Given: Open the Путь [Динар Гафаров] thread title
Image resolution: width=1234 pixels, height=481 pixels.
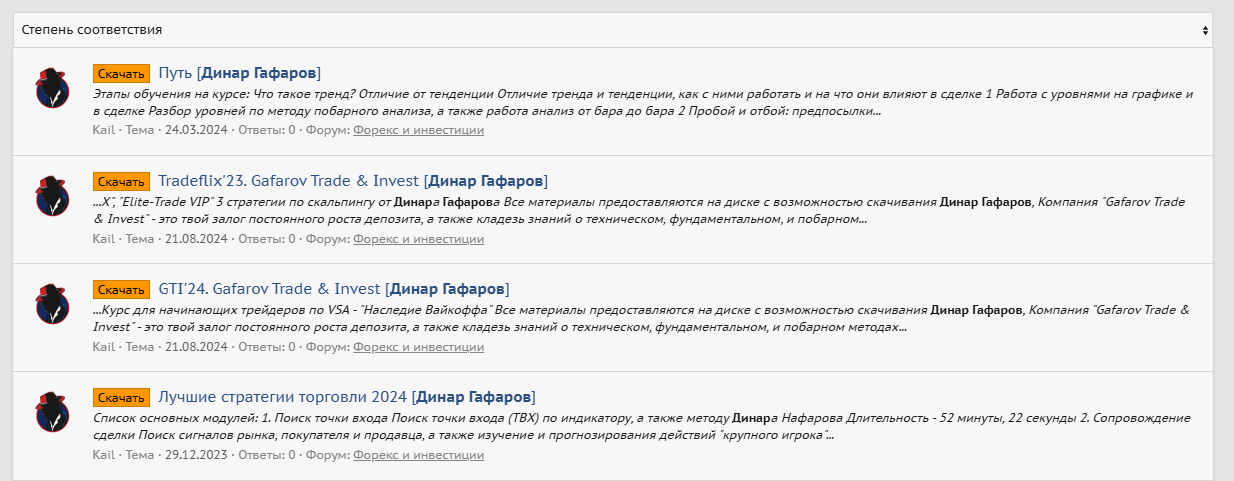Looking at the screenshot, I should point(239,73).
